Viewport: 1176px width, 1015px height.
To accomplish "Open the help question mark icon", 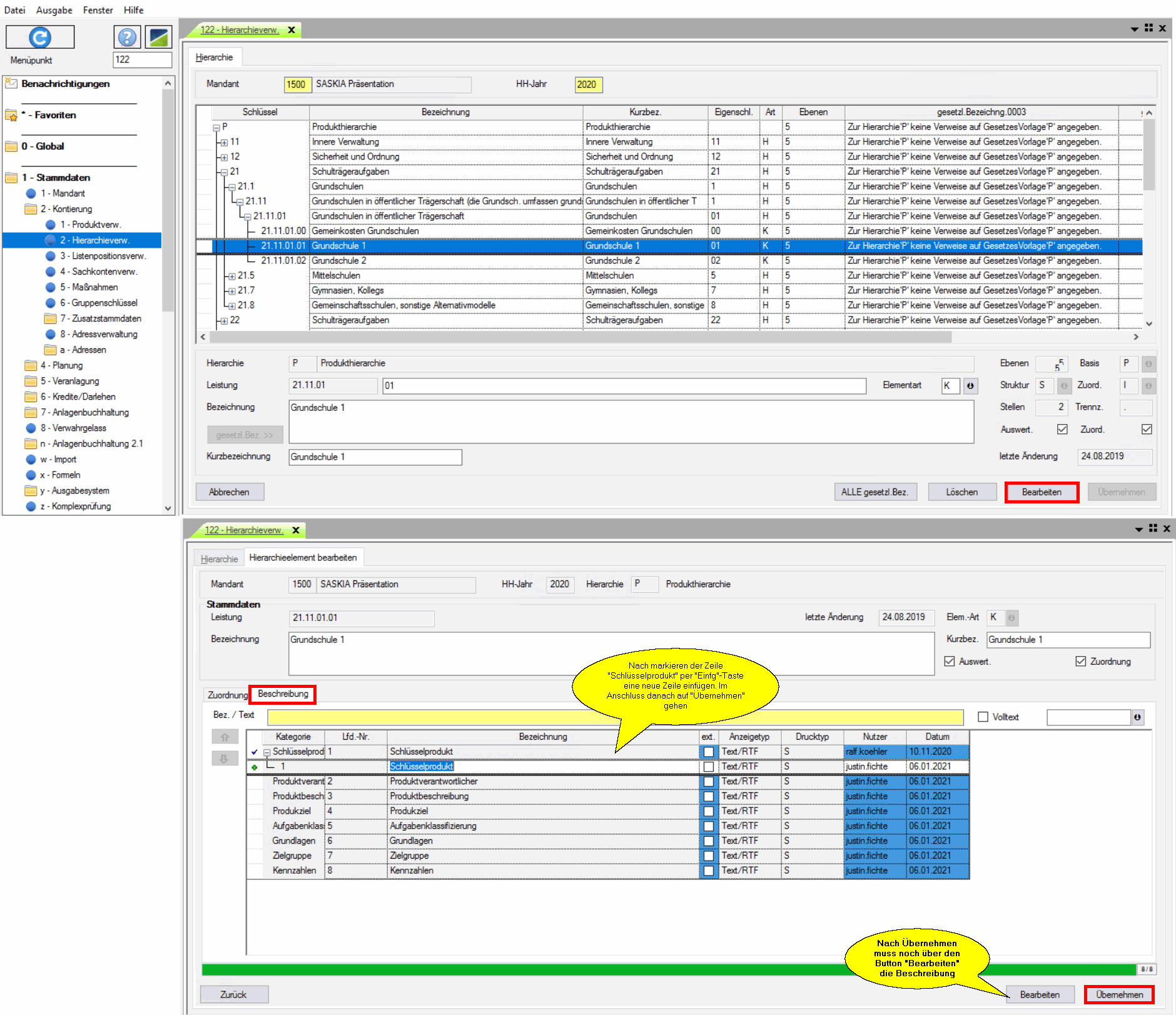I will coord(127,38).
